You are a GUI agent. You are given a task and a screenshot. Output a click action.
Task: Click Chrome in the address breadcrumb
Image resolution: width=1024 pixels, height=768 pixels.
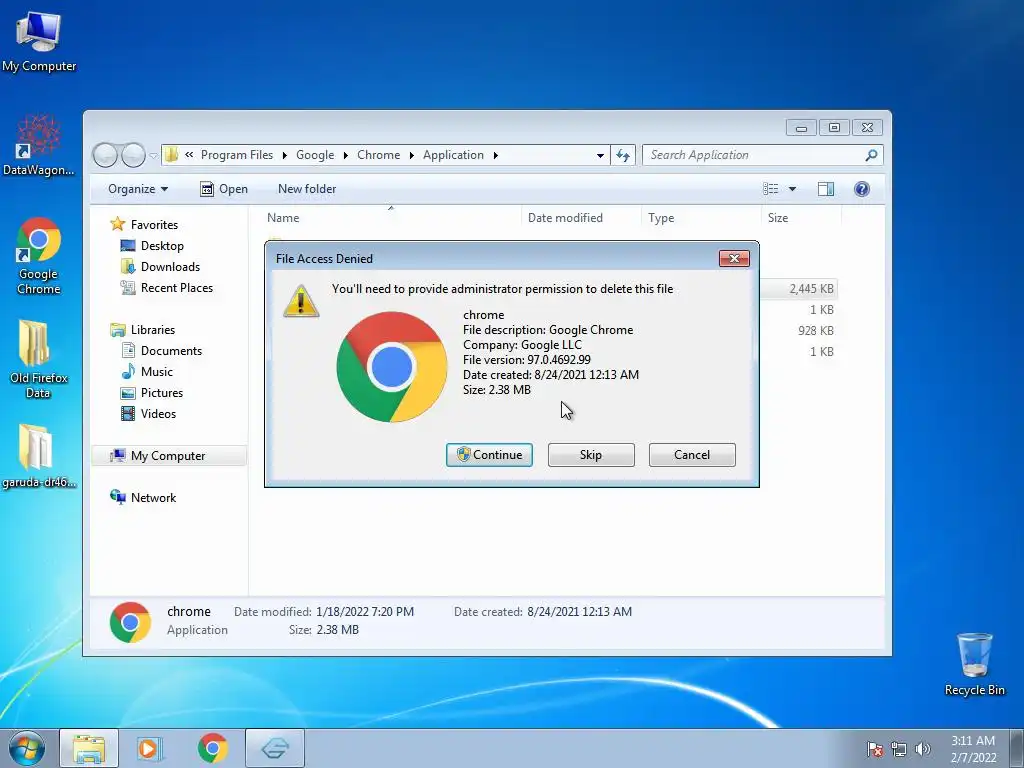[379, 155]
